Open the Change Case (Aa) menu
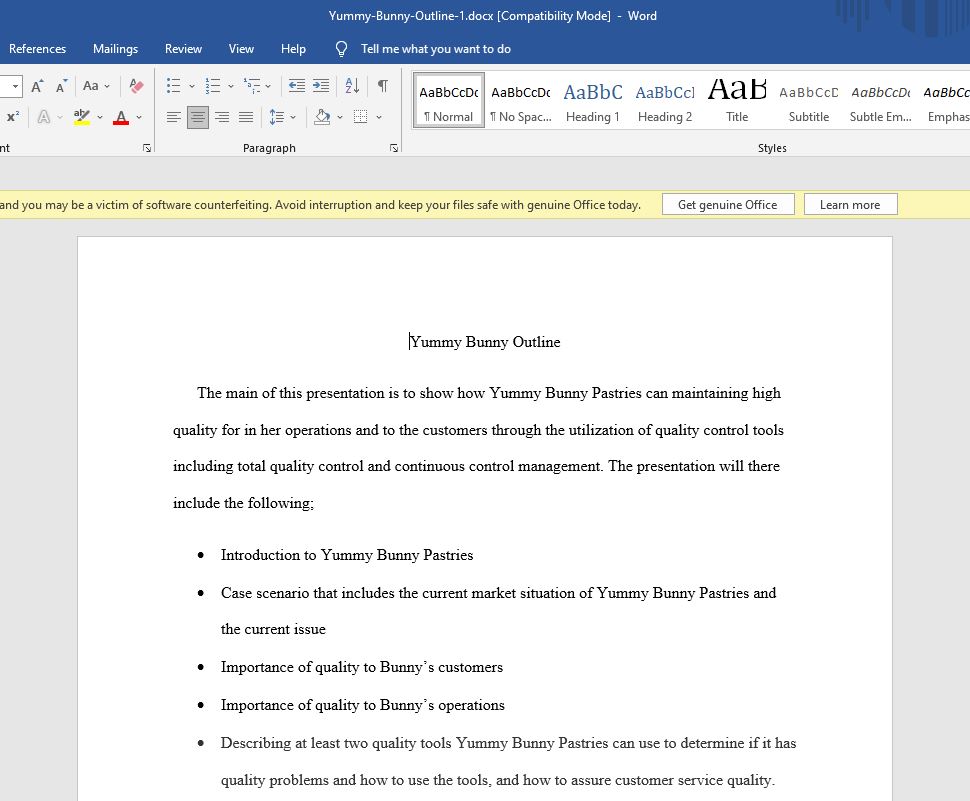This screenshot has width=970, height=801. coord(96,86)
